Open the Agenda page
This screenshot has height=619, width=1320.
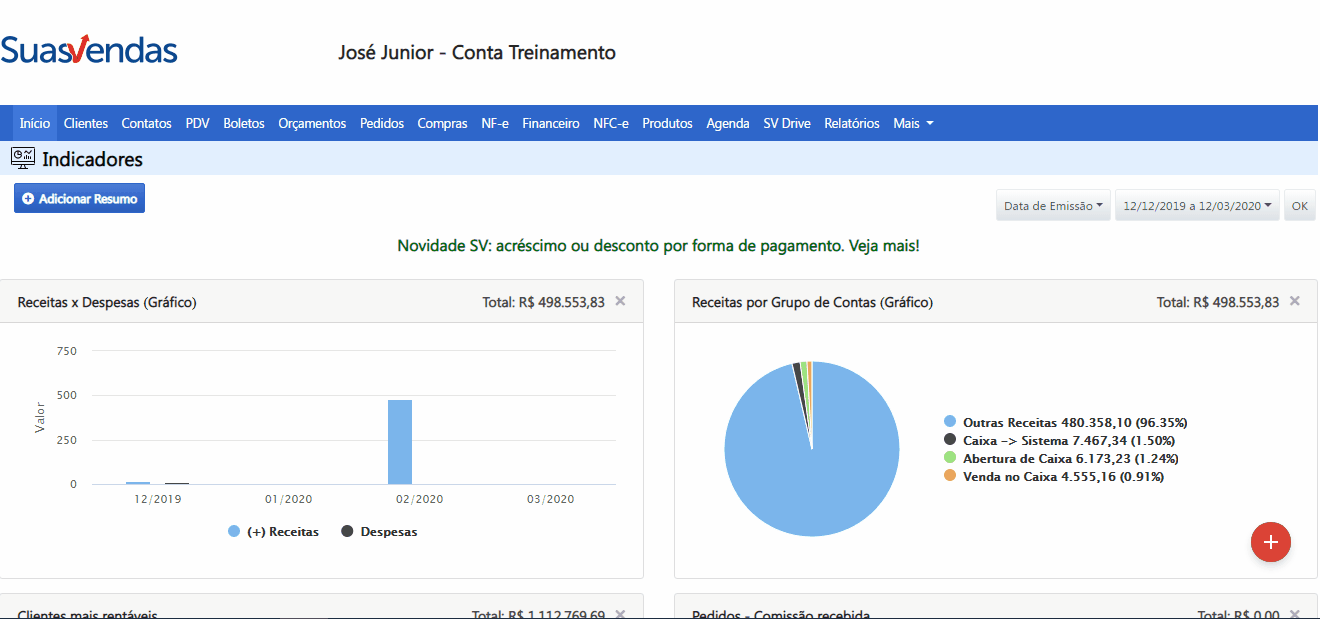click(x=728, y=123)
